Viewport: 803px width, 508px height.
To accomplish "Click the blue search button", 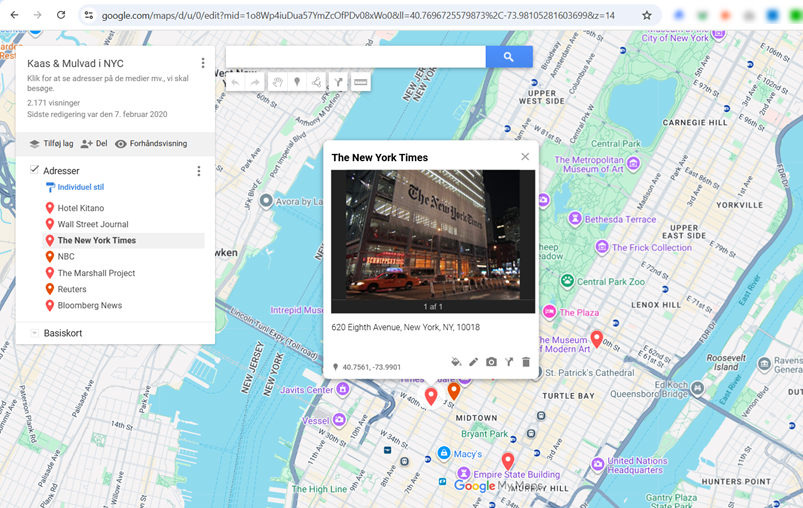I will (508, 57).
